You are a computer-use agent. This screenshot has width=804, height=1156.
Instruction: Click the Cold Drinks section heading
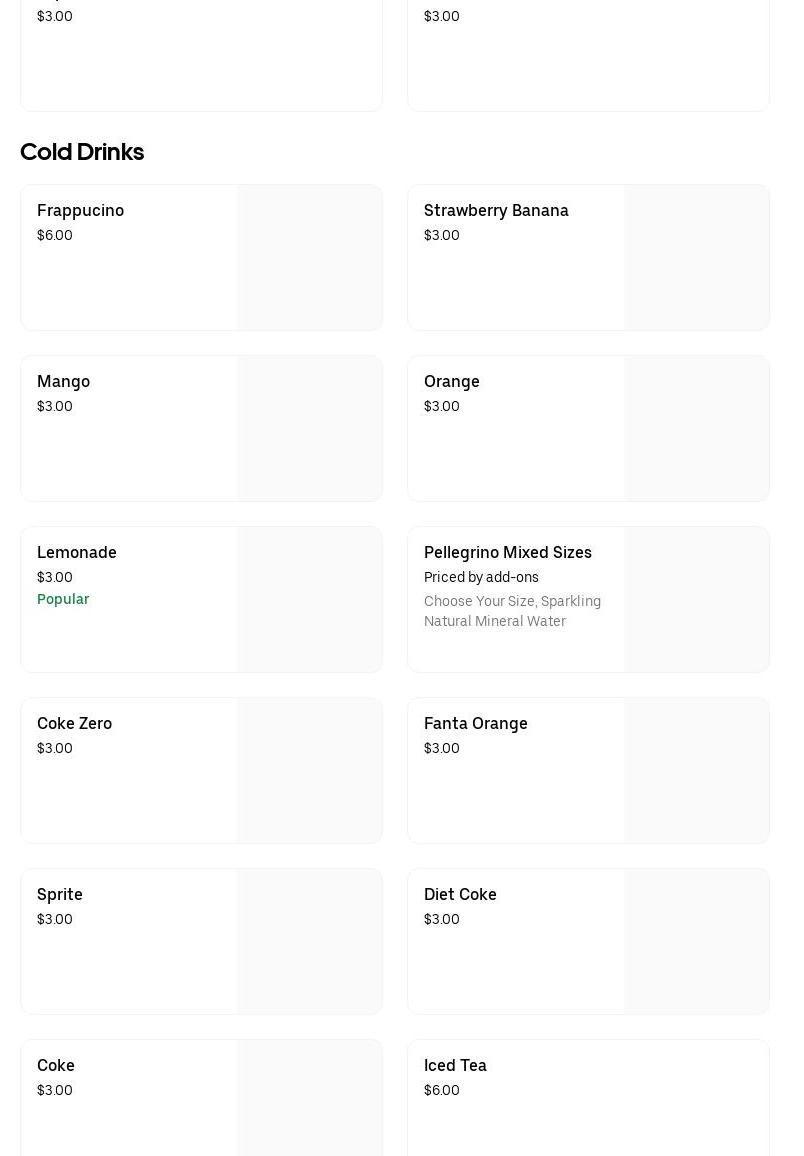(x=82, y=152)
